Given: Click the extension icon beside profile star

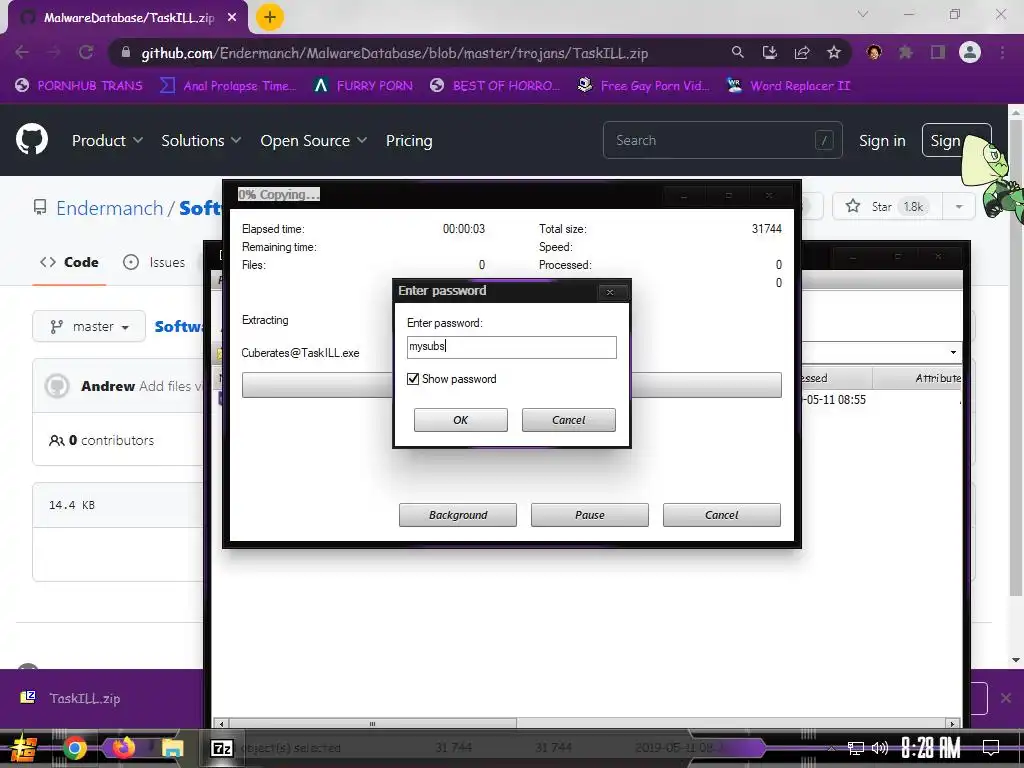Looking at the screenshot, I should tap(873, 52).
